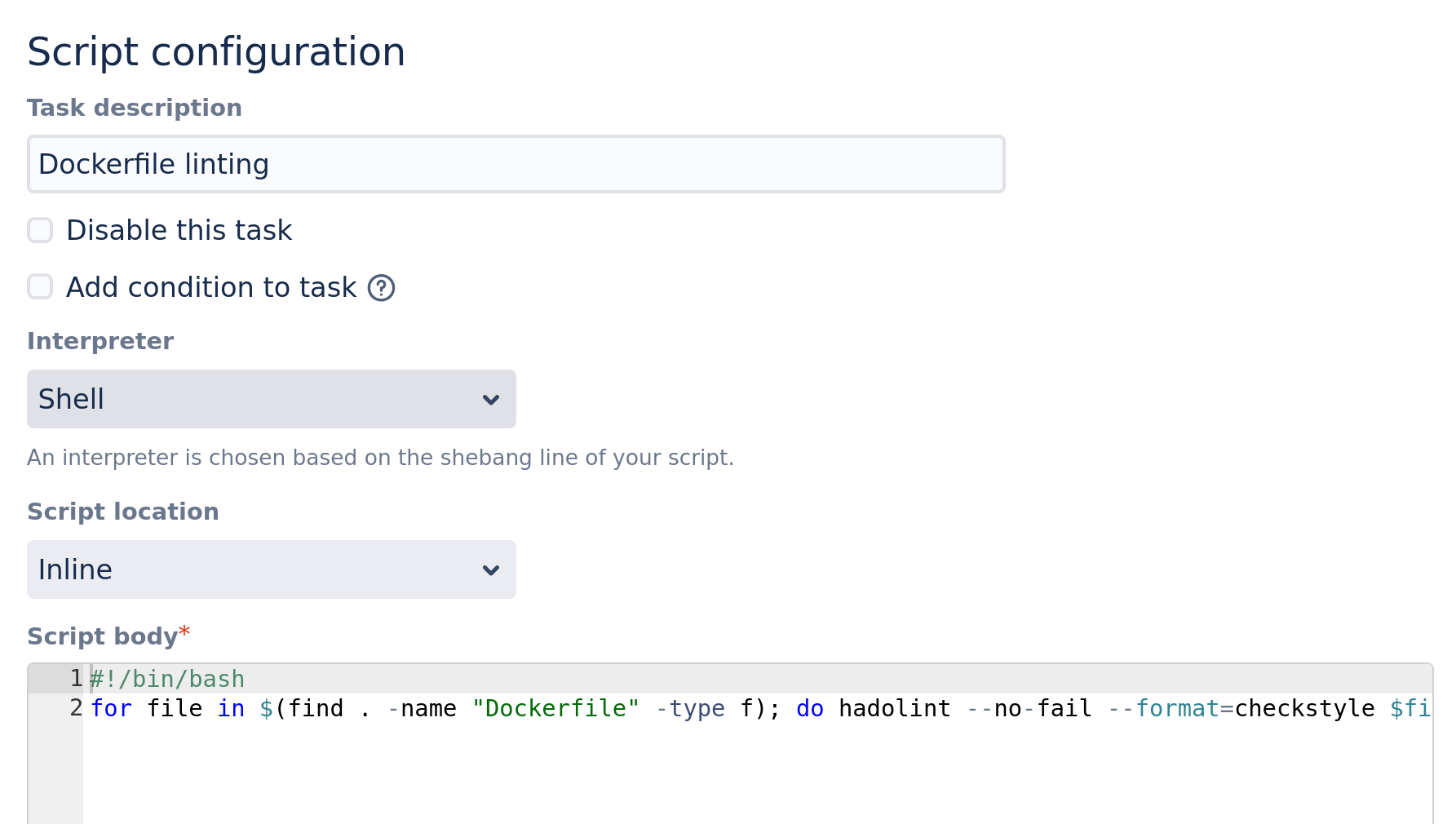
Task: Click the help icon beside Add condition
Action: coord(381,288)
